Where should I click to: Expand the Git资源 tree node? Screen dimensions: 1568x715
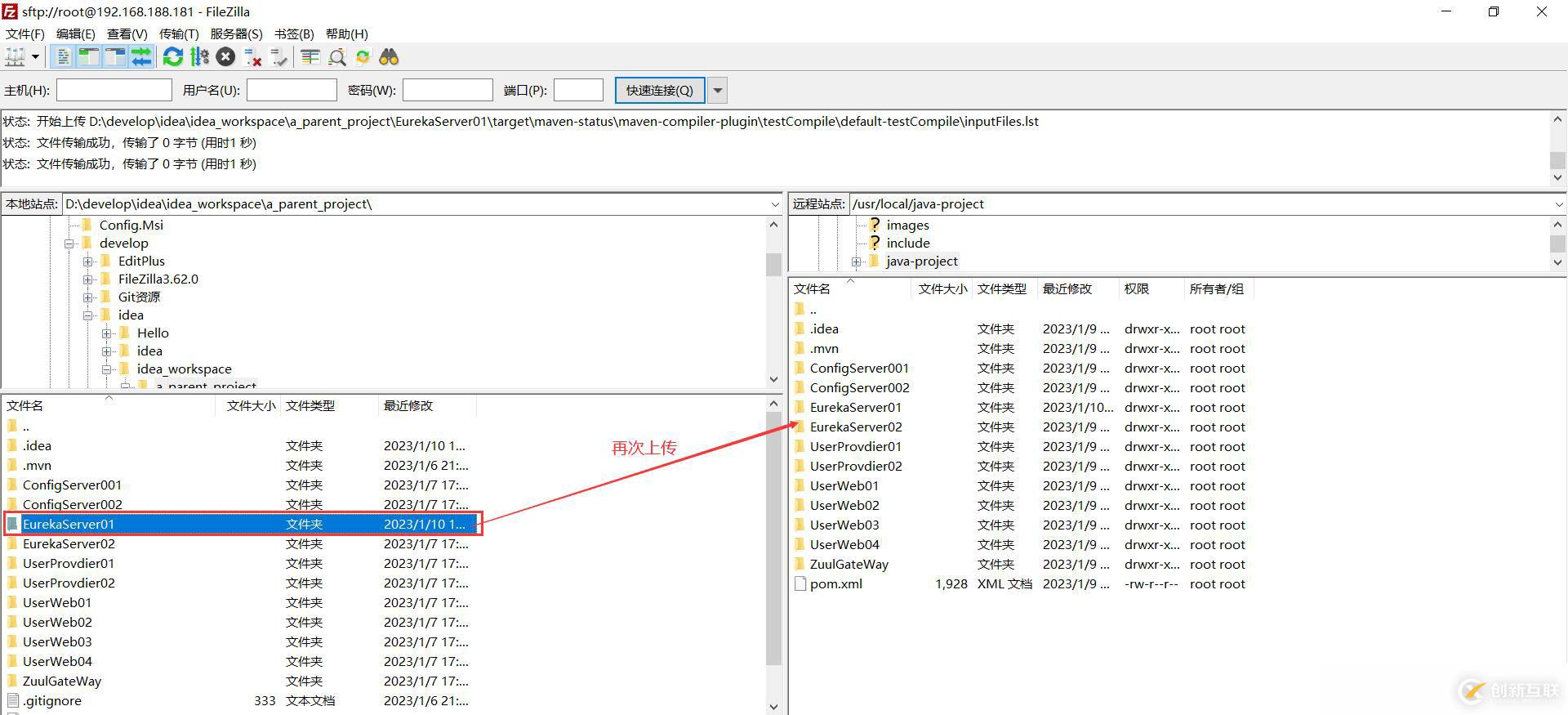88,297
